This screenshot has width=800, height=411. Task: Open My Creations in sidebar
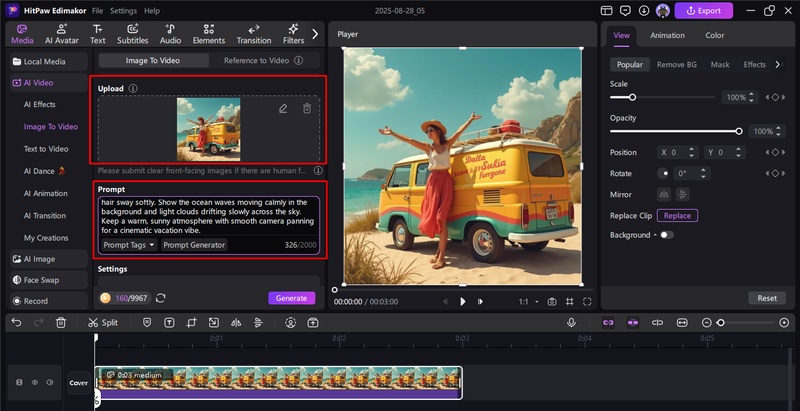coord(46,238)
